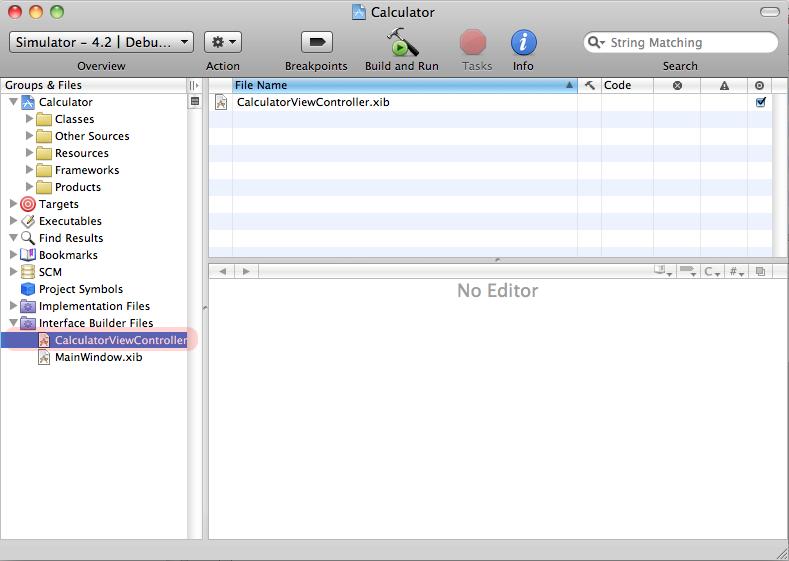Click the Build and Run hammer icon
Viewport: 789px width, 561px height.
pos(402,42)
